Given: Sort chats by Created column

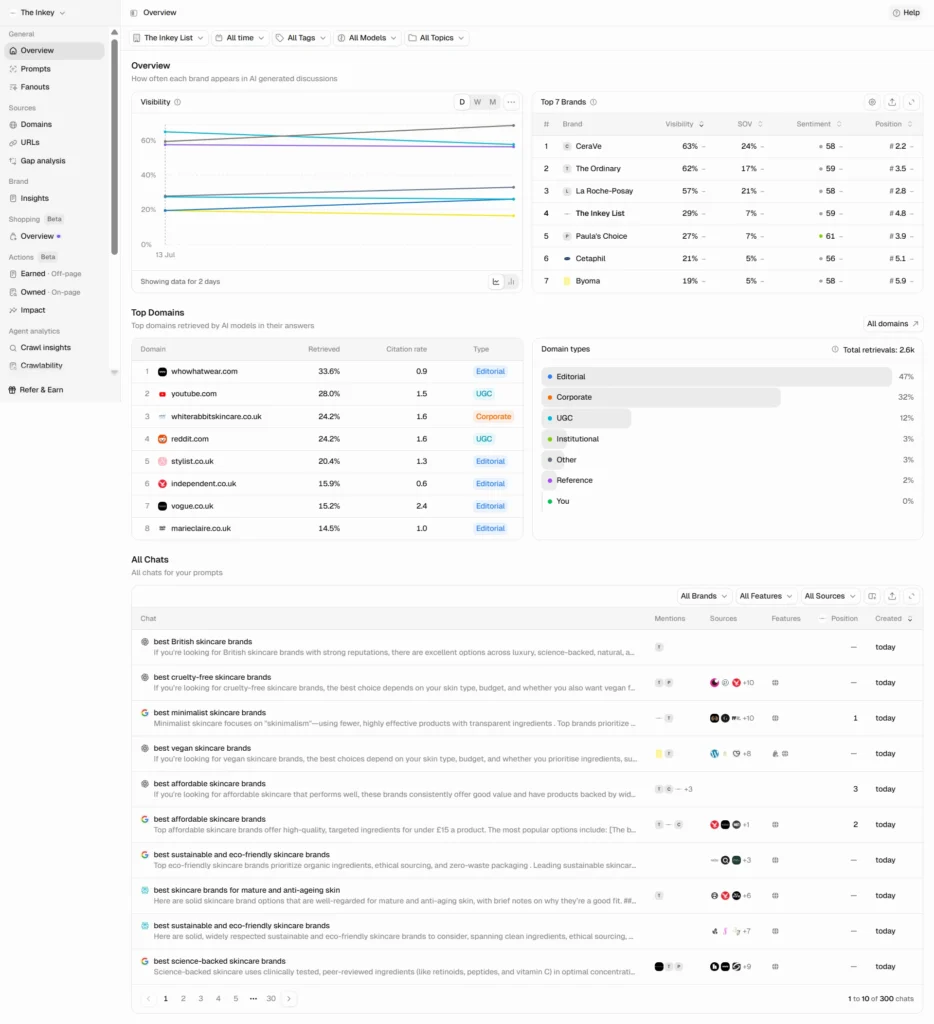Looking at the screenshot, I should click(894, 618).
